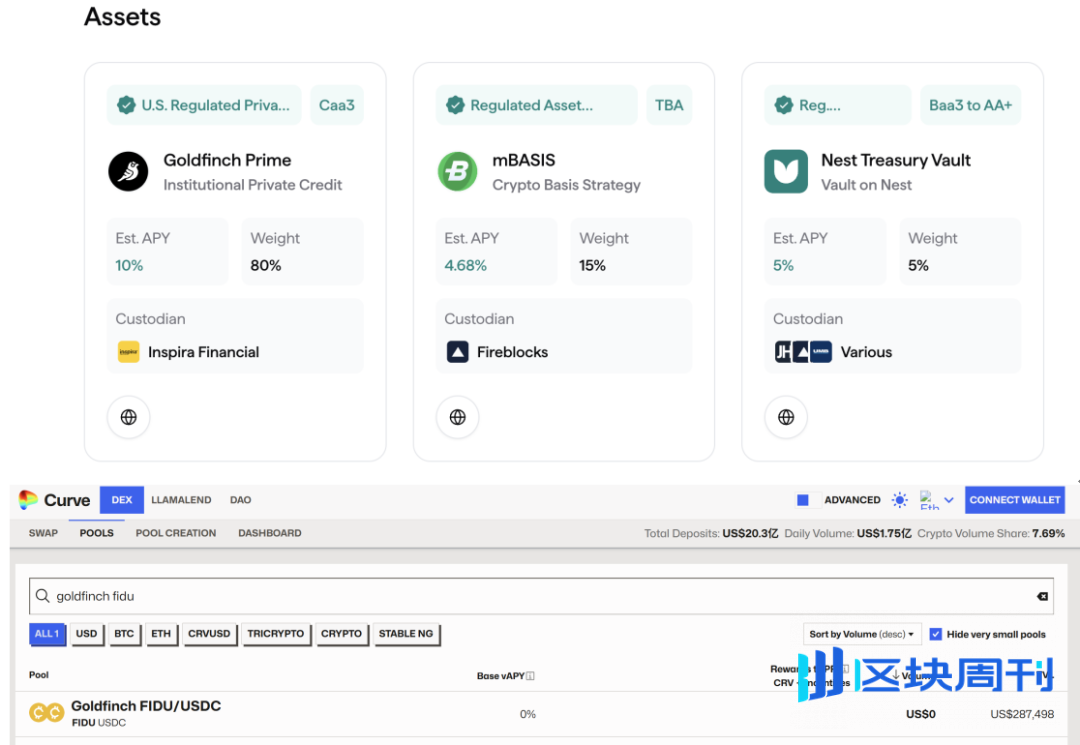Select the POOLS menu item

(96, 533)
